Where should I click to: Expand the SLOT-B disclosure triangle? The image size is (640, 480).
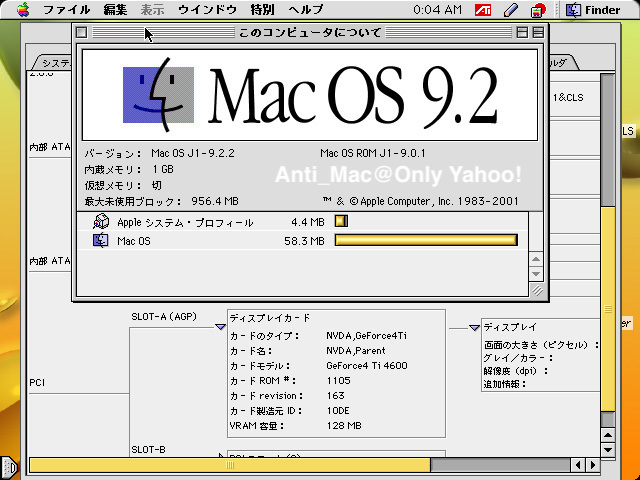click(x=221, y=456)
